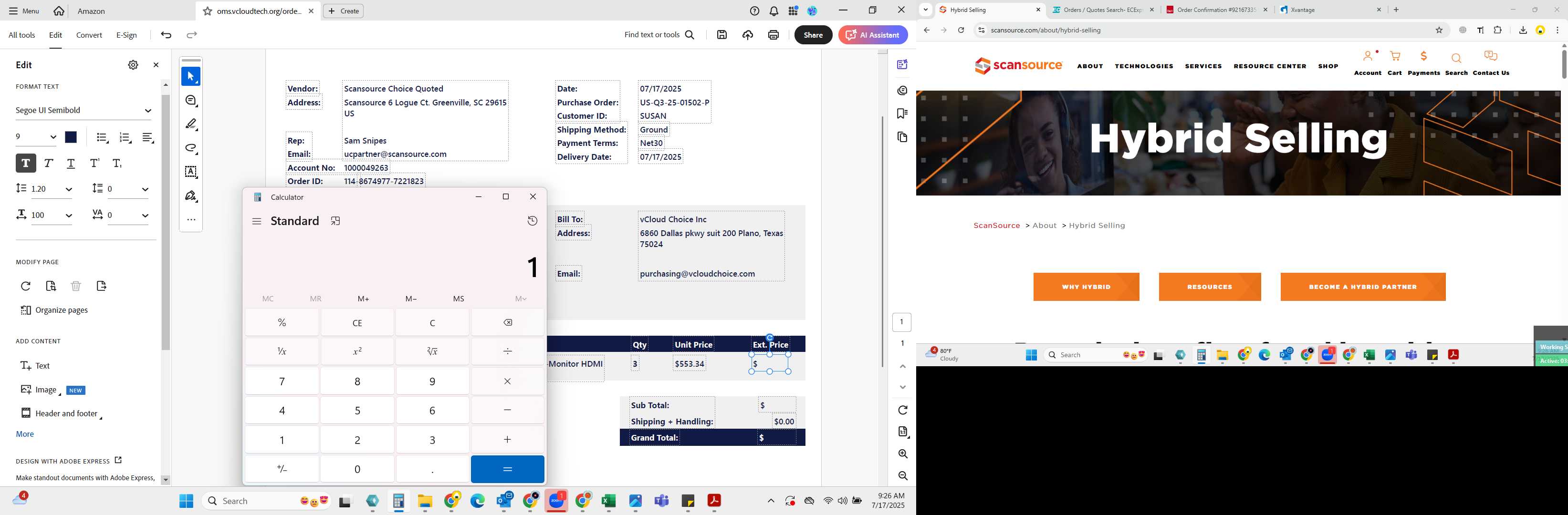Click Organize pages link
1568x515 pixels.
55,310
